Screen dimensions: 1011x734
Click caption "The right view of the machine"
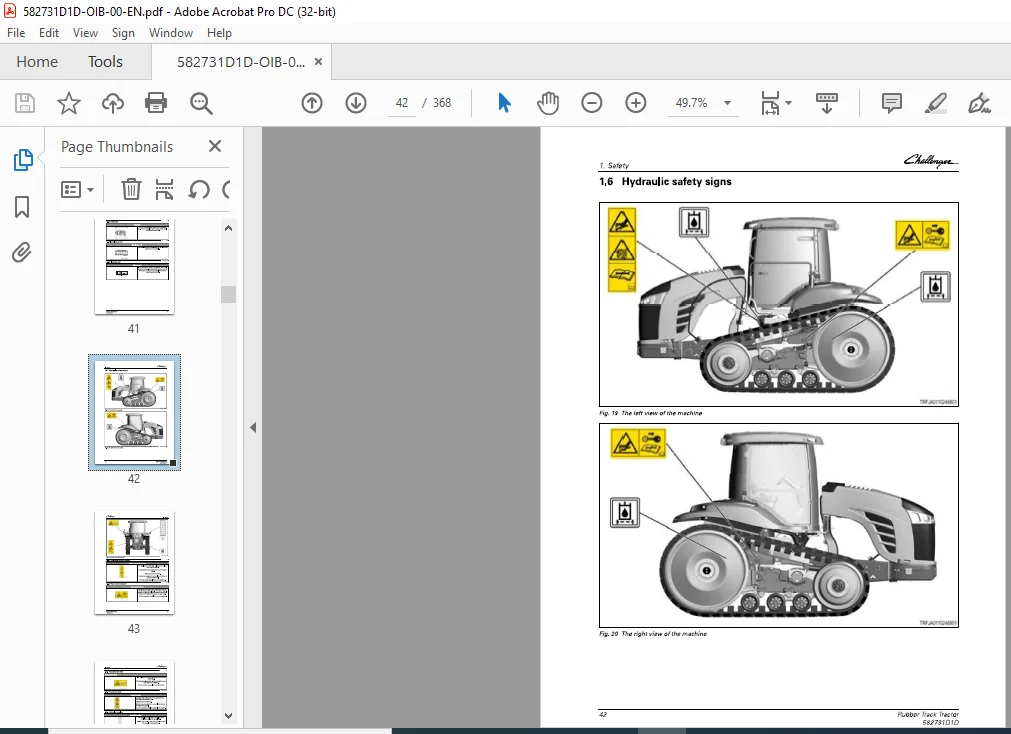[x=663, y=633]
